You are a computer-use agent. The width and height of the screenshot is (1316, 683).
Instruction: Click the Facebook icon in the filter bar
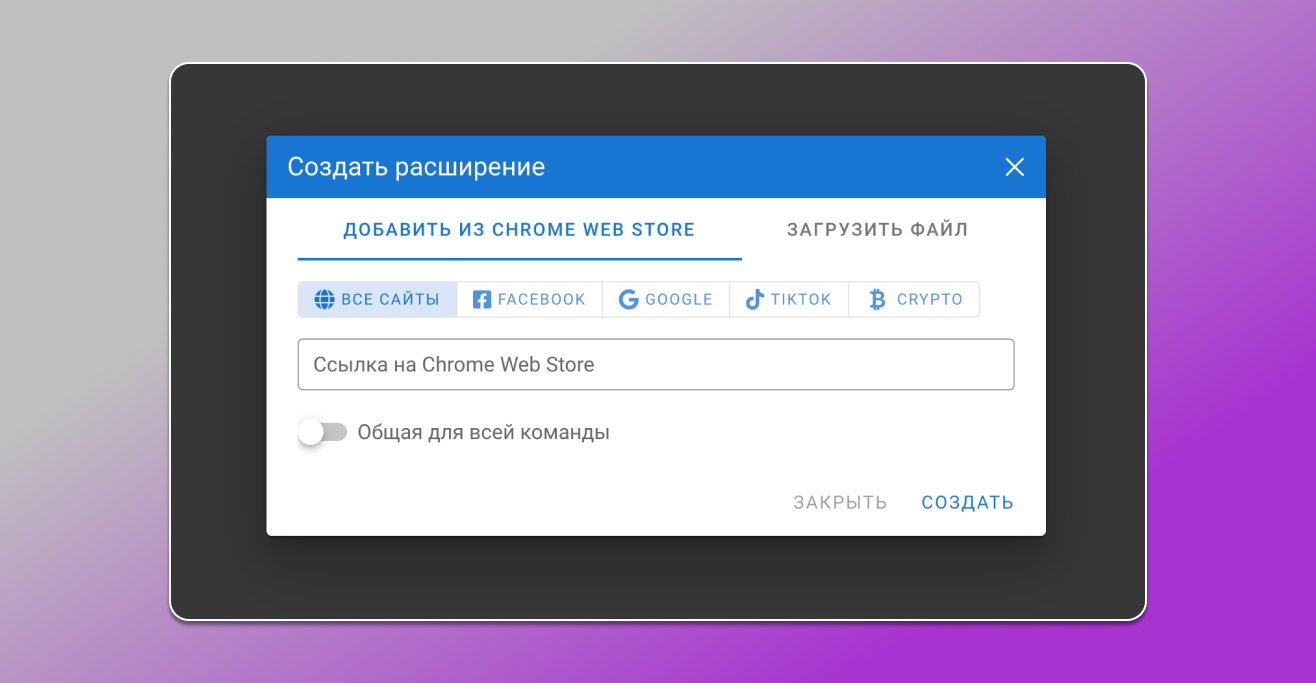480,299
